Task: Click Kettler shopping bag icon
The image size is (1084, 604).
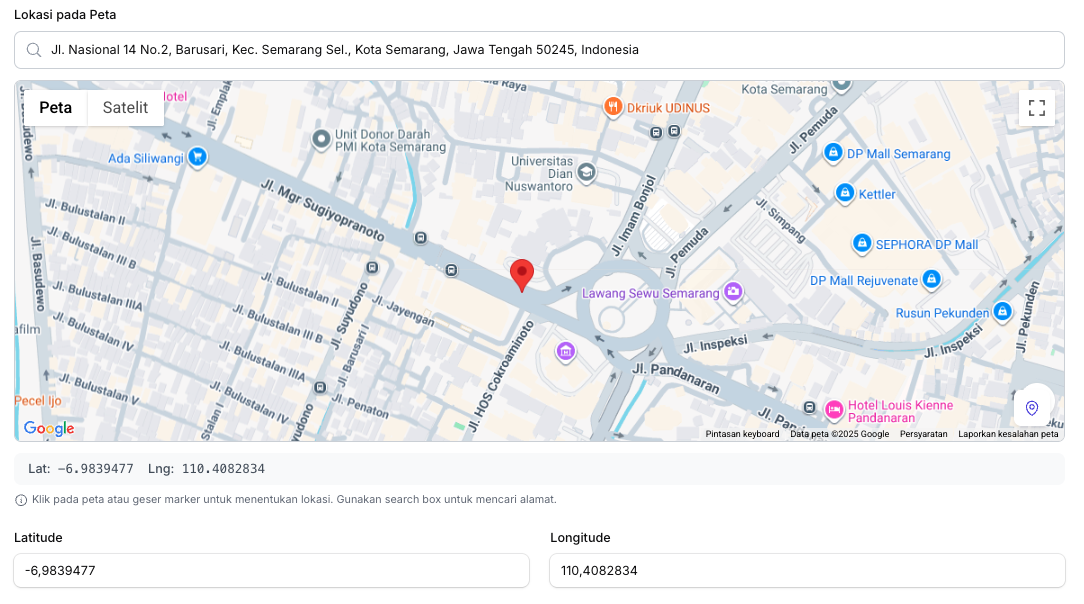Action: (845, 193)
